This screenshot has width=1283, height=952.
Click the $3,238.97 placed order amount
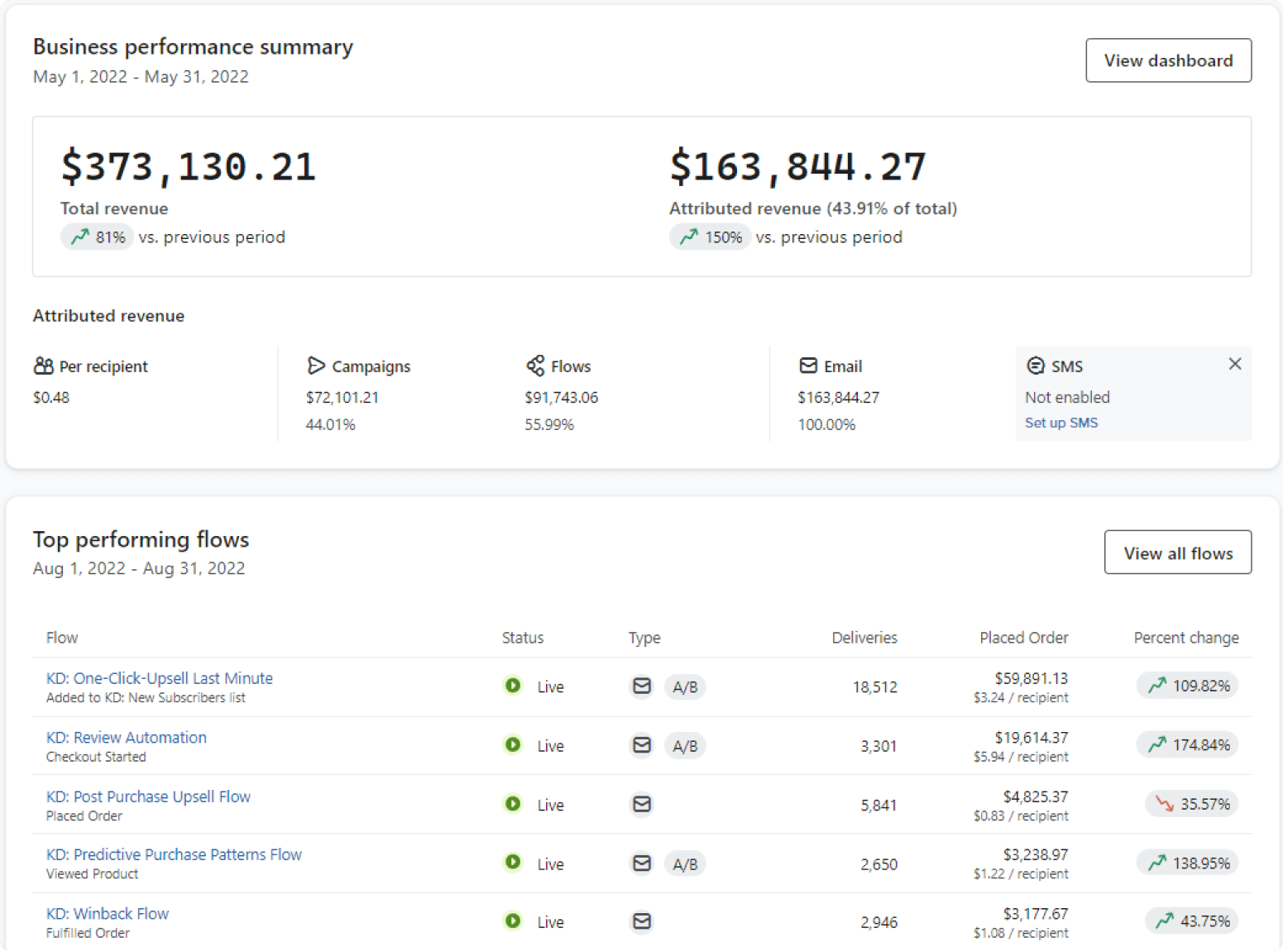click(1036, 854)
